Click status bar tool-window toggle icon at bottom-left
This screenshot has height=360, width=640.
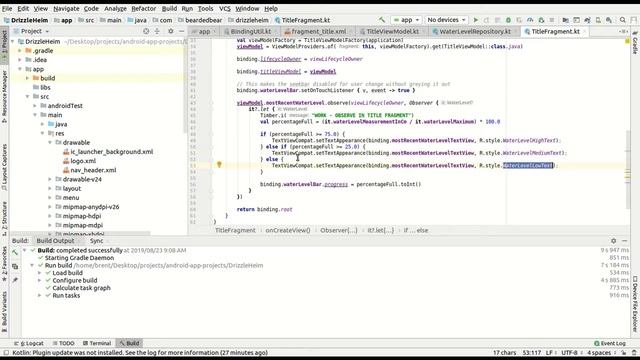click(x=6, y=353)
